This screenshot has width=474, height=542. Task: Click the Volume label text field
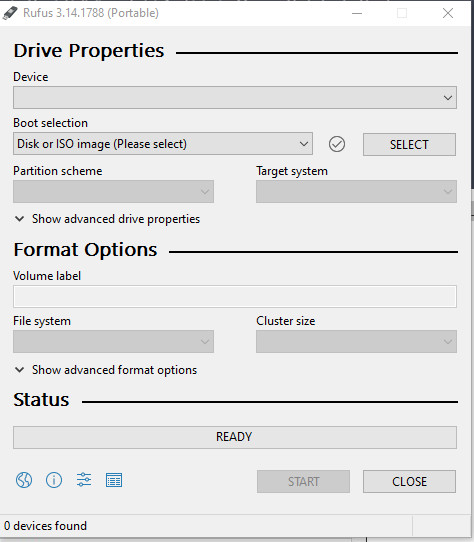[235, 297]
